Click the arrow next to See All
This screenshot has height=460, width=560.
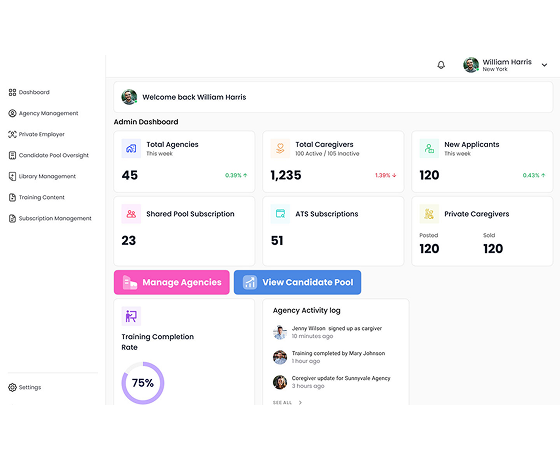[300, 402]
